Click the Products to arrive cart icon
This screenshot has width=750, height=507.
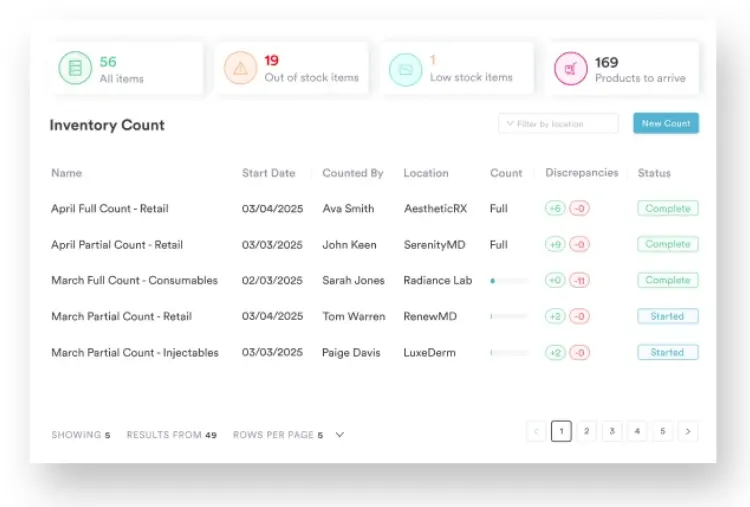click(571, 68)
